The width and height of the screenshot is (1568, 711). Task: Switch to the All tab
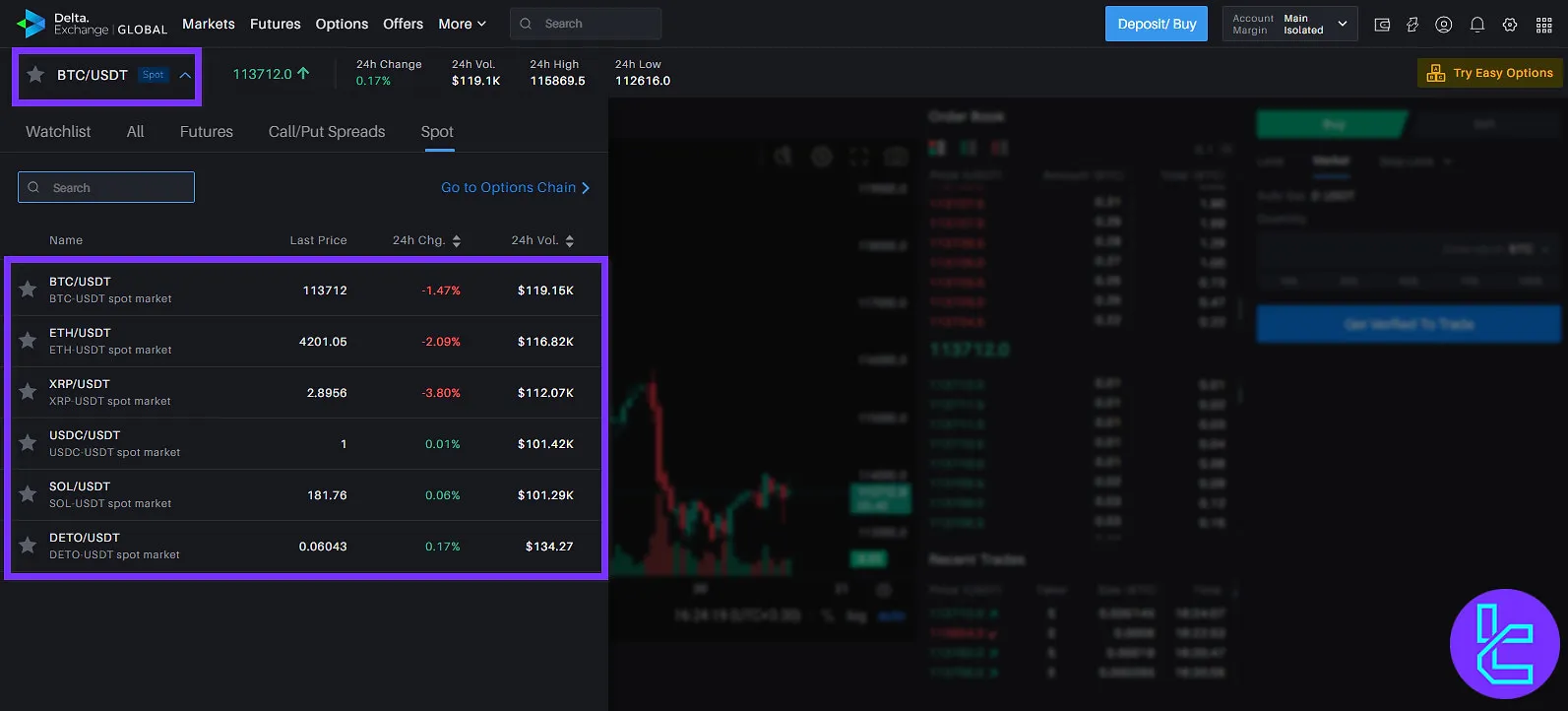[x=136, y=132]
